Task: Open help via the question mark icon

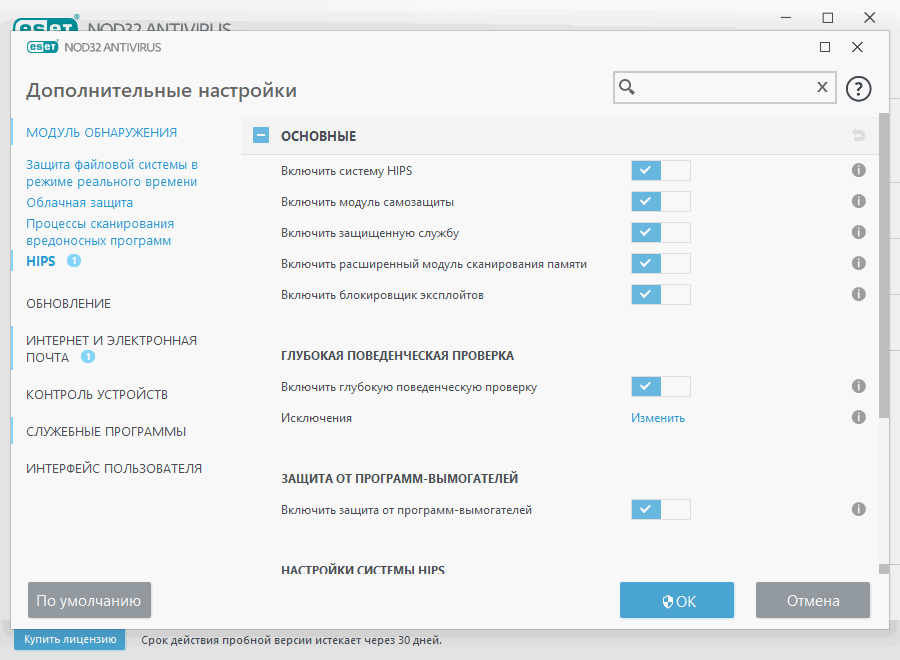Action: click(858, 88)
